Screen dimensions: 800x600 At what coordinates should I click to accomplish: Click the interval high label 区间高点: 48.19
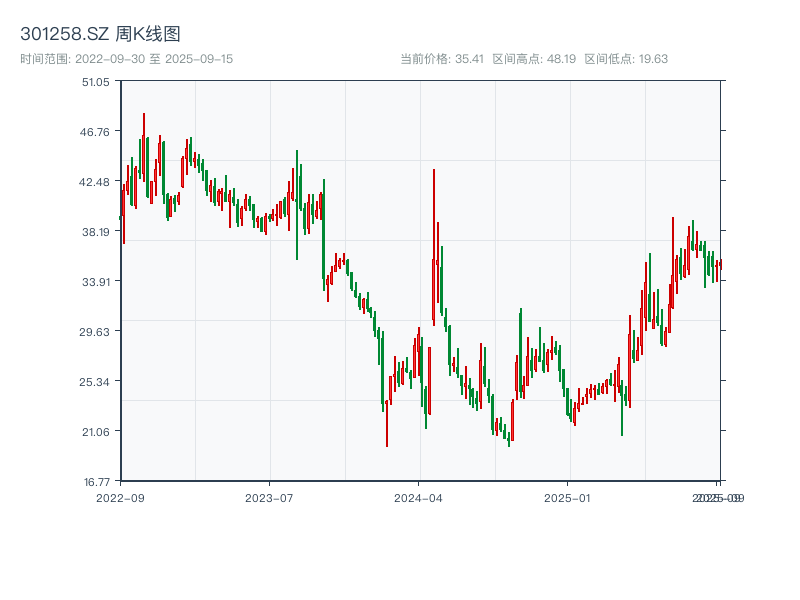(x=534, y=59)
